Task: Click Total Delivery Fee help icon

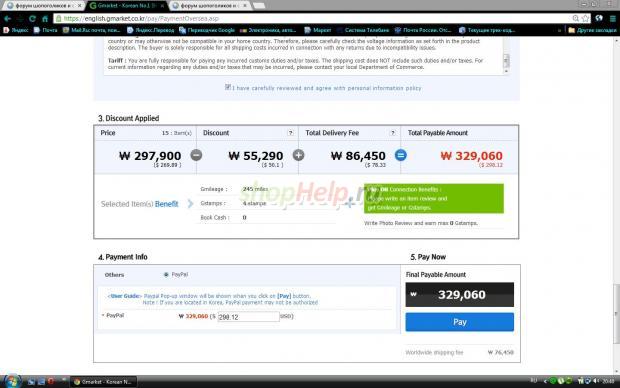Action: (393, 133)
